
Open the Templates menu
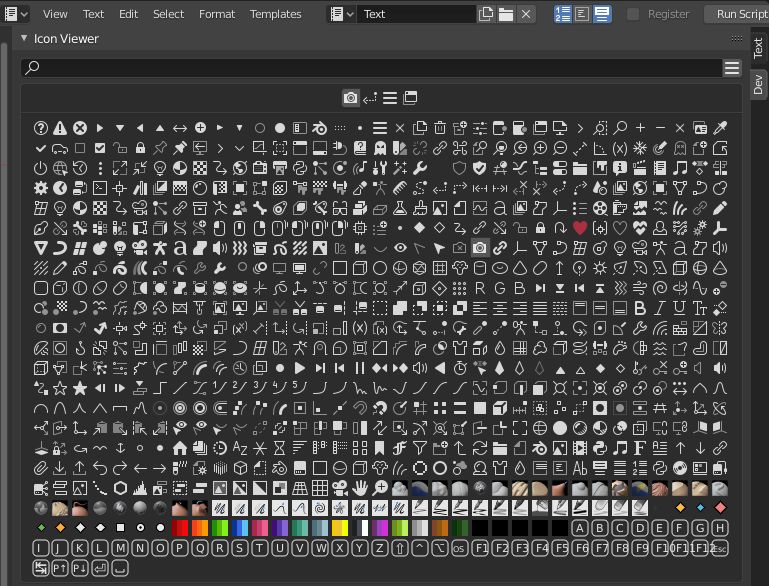click(x=275, y=14)
